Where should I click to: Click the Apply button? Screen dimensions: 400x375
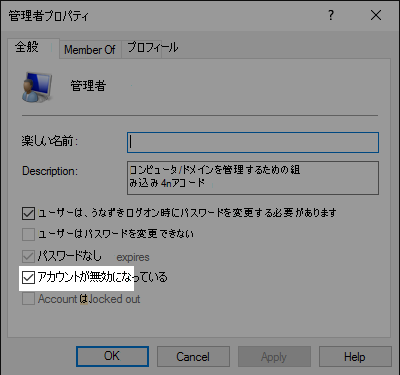[274, 356]
